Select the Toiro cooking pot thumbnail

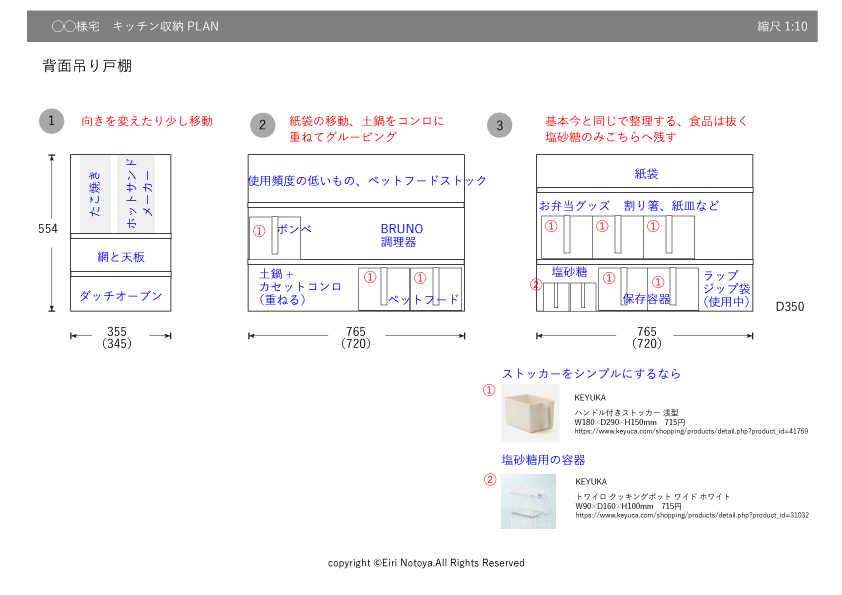528,501
